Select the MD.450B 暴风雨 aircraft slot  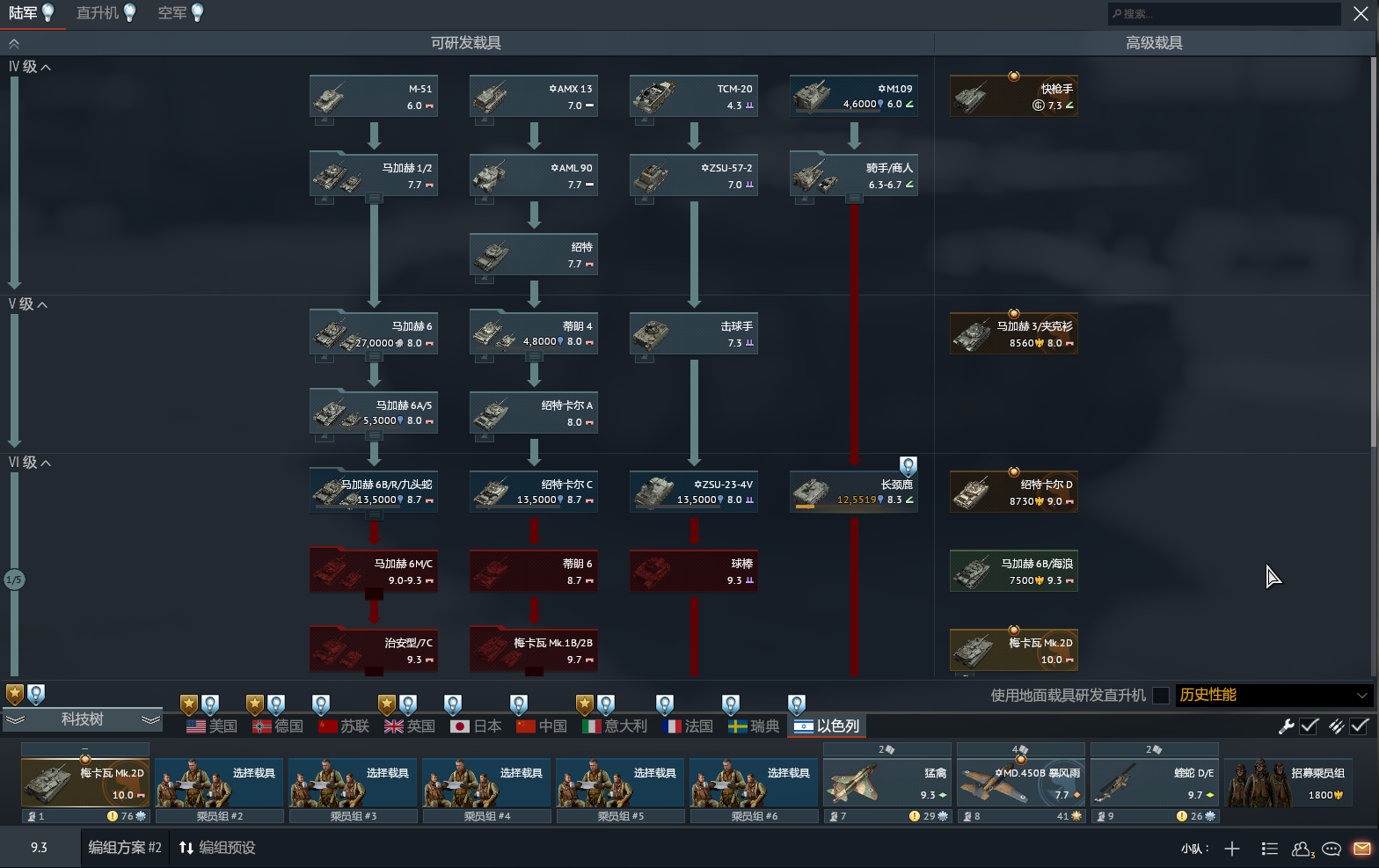tap(1021, 783)
